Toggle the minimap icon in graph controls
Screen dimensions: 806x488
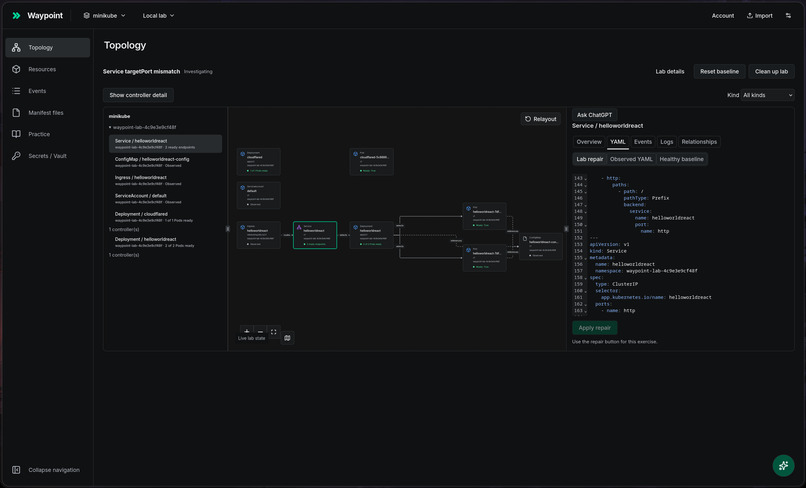(x=287, y=338)
